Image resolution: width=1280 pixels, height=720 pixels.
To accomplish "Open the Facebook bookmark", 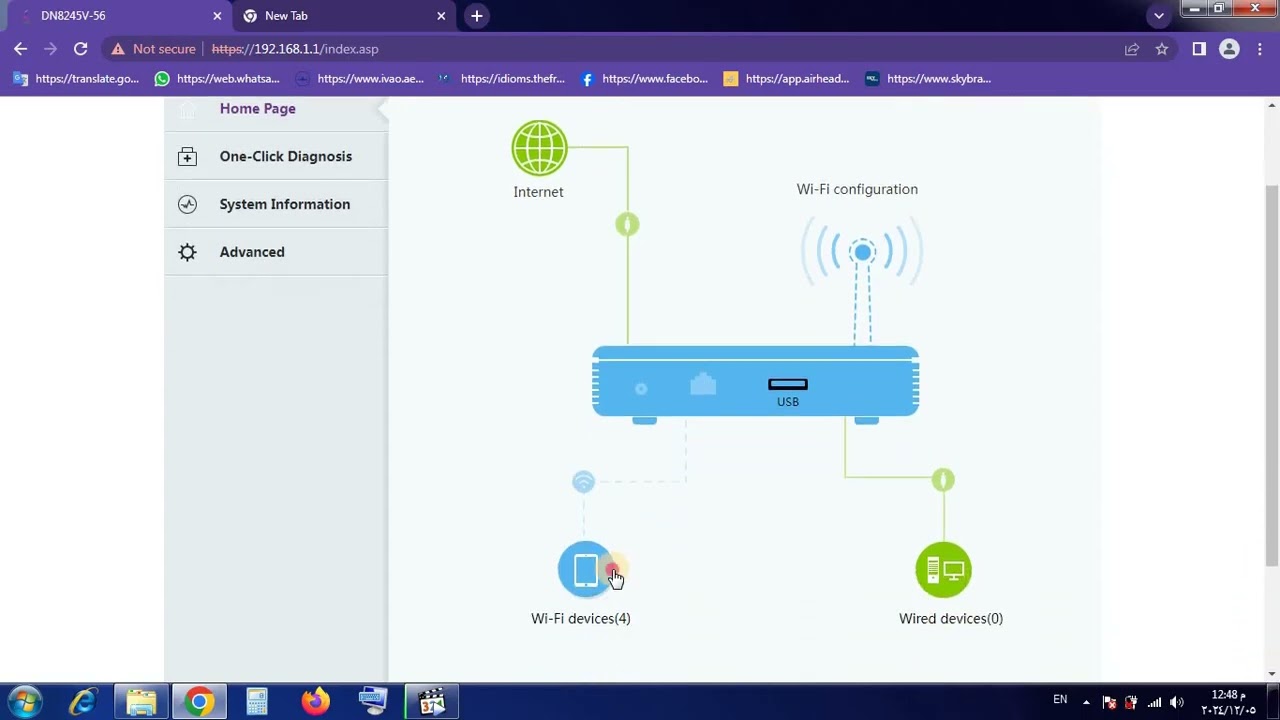I will pos(644,79).
